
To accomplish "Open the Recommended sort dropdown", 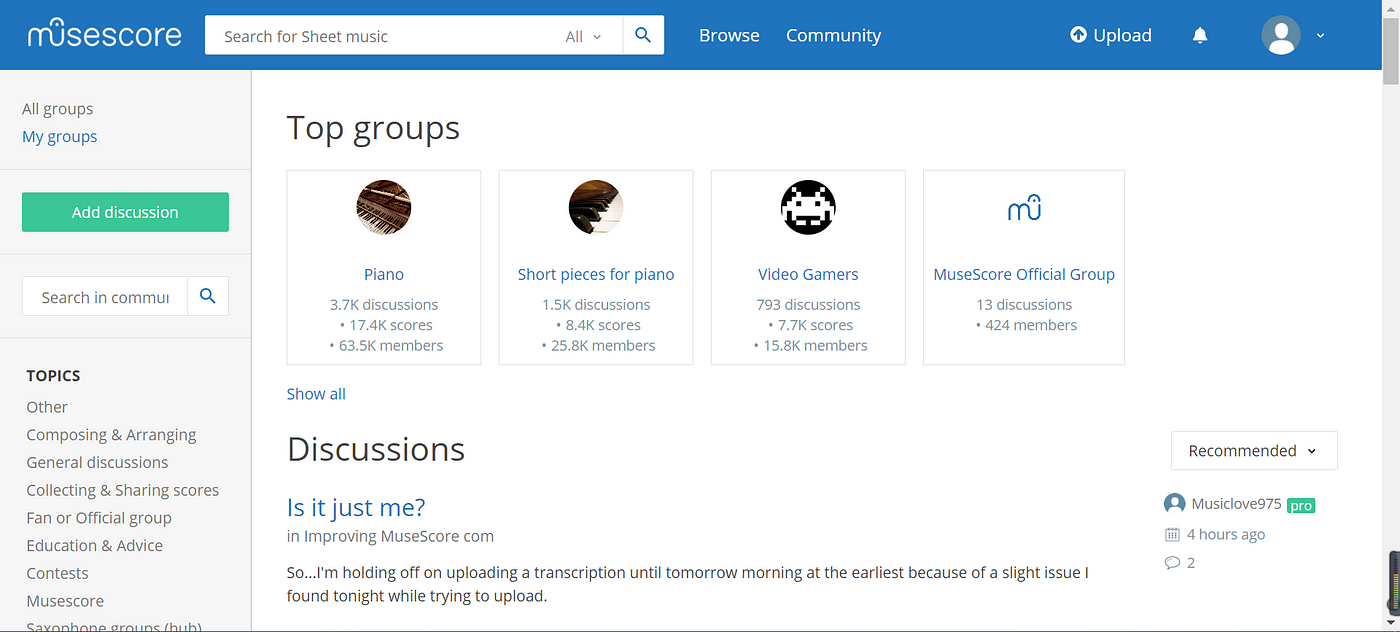I will [1254, 451].
